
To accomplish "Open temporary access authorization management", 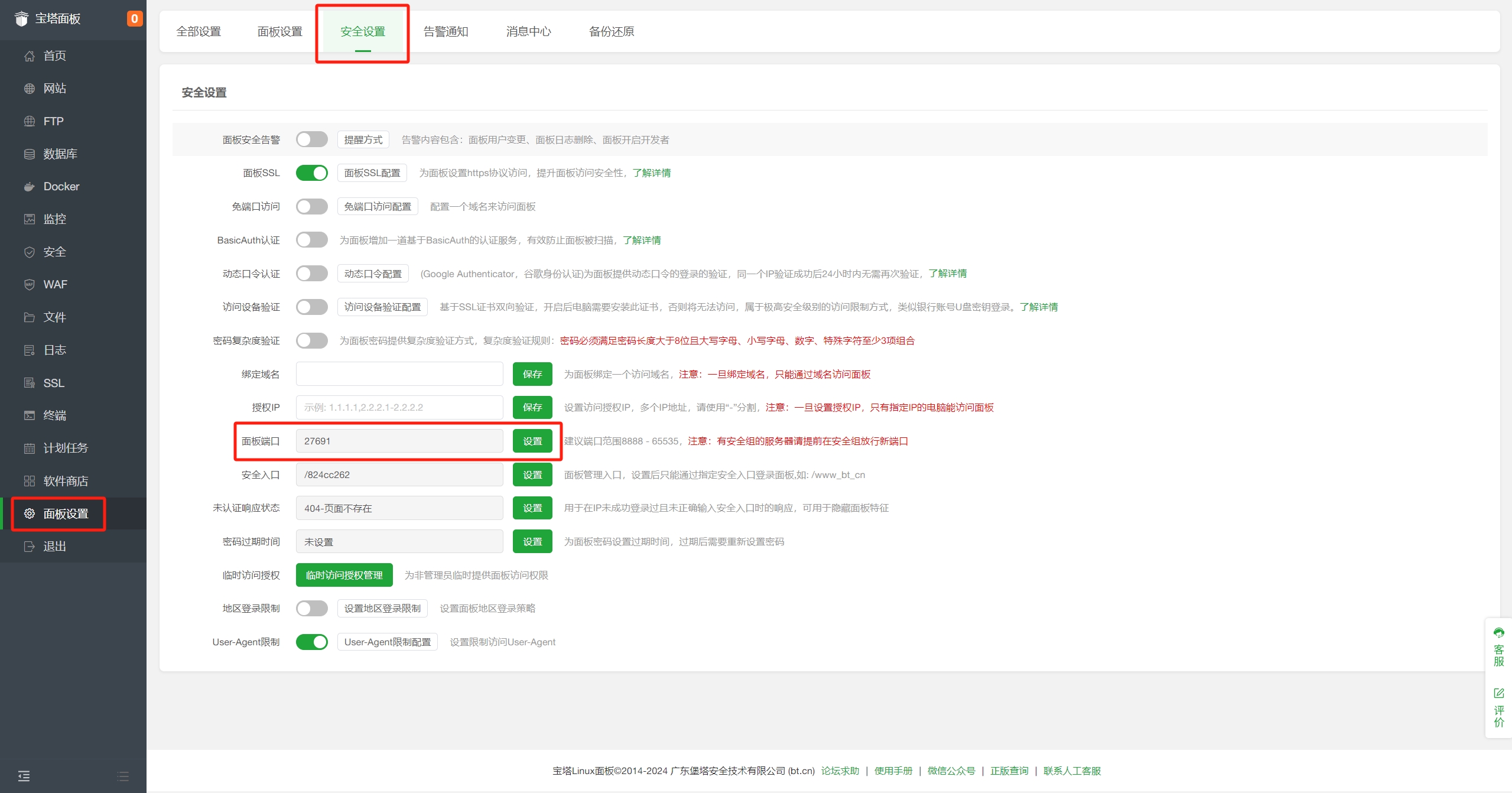I will pyautogui.click(x=344, y=576).
